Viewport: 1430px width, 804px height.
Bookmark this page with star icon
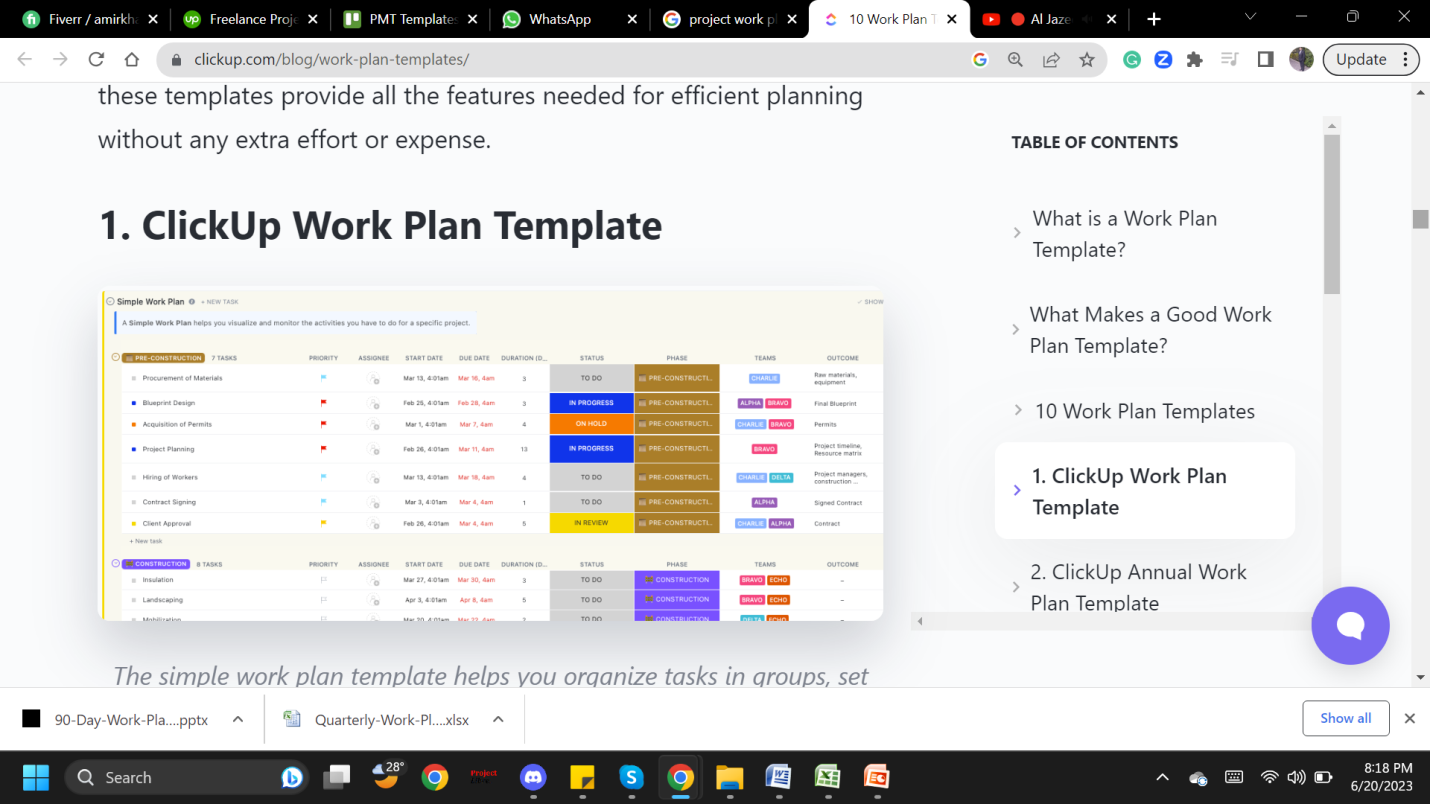(1087, 60)
